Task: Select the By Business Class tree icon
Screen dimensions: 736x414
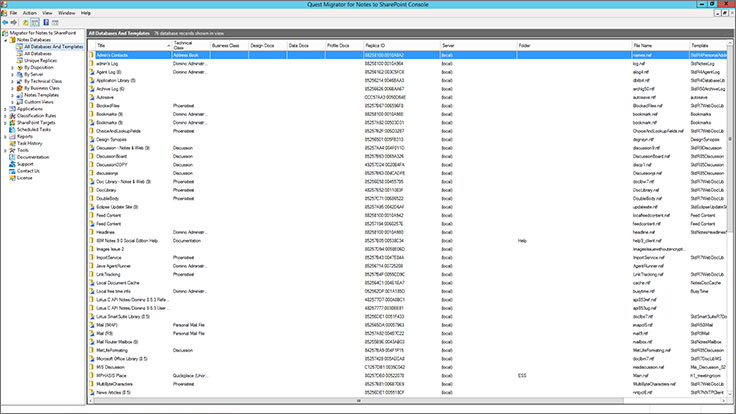Action: [20, 88]
